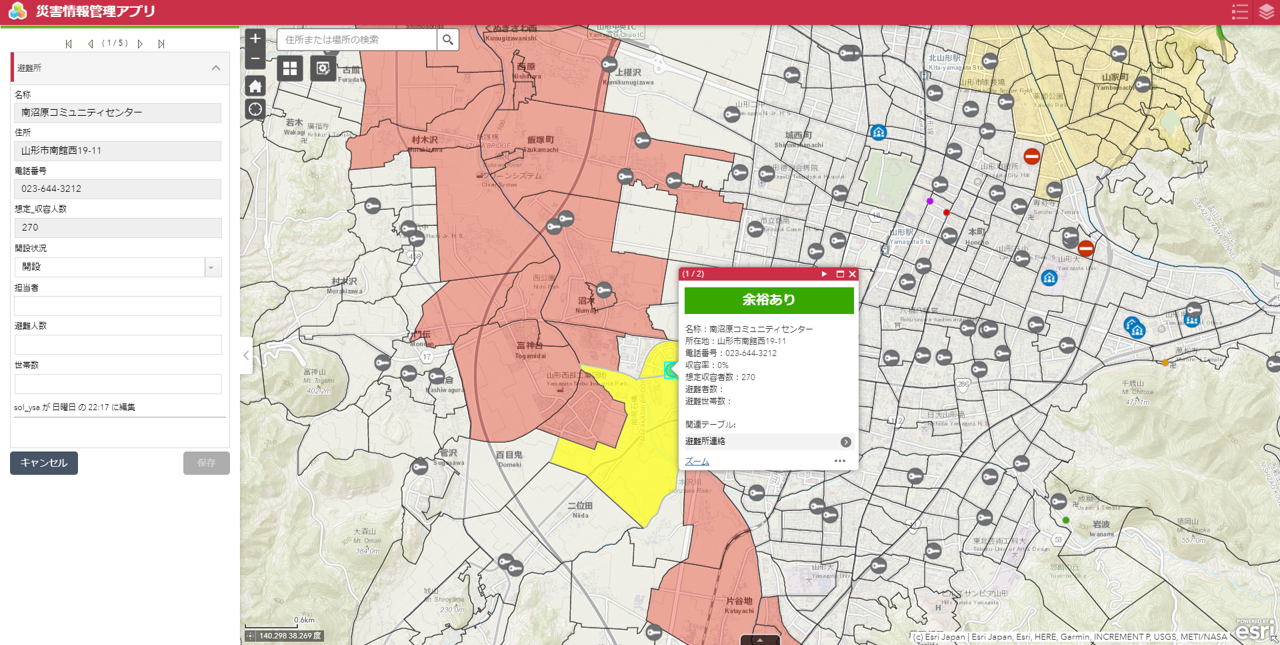Open the Edit widget icon
The width and height of the screenshot is (1280, 645).
[x=322, y=68]
